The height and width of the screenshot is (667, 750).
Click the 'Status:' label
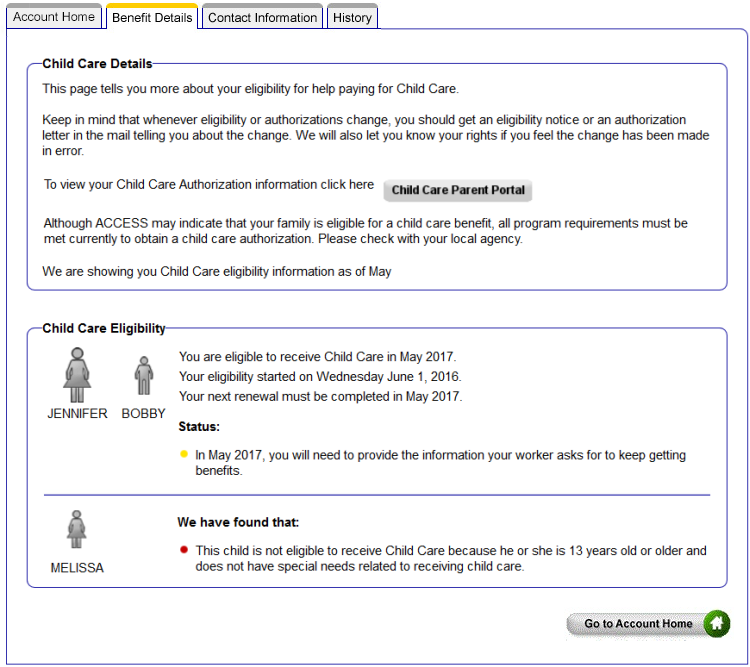pyautogui.click(x=199, y=427)
